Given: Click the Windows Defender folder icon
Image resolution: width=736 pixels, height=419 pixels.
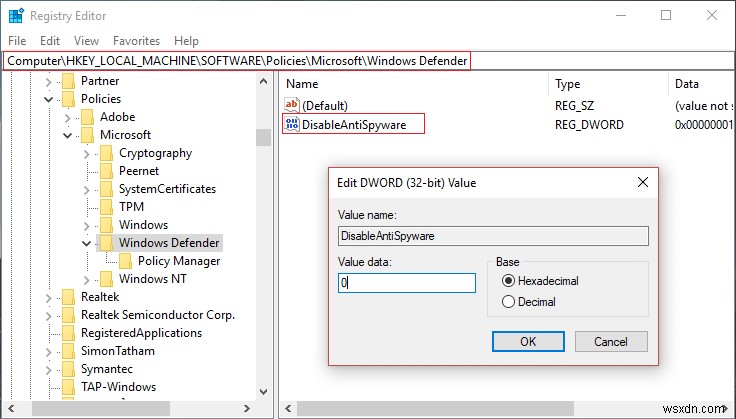Looking at the screenshot, I should coord(106,243).
